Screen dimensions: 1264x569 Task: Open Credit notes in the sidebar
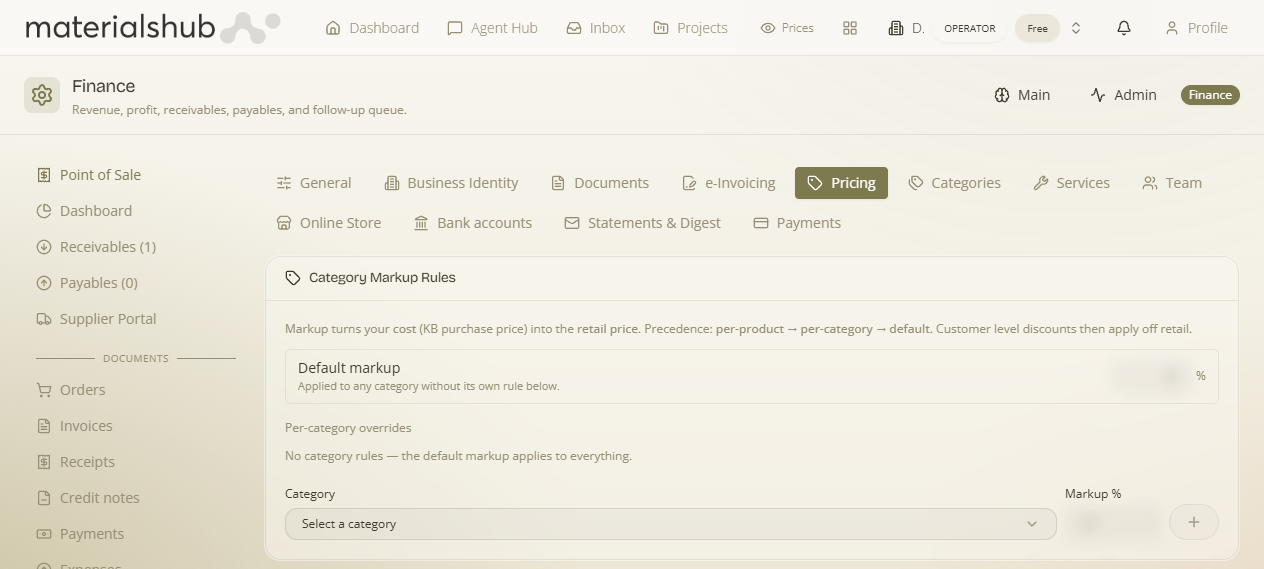click(88, 498)
